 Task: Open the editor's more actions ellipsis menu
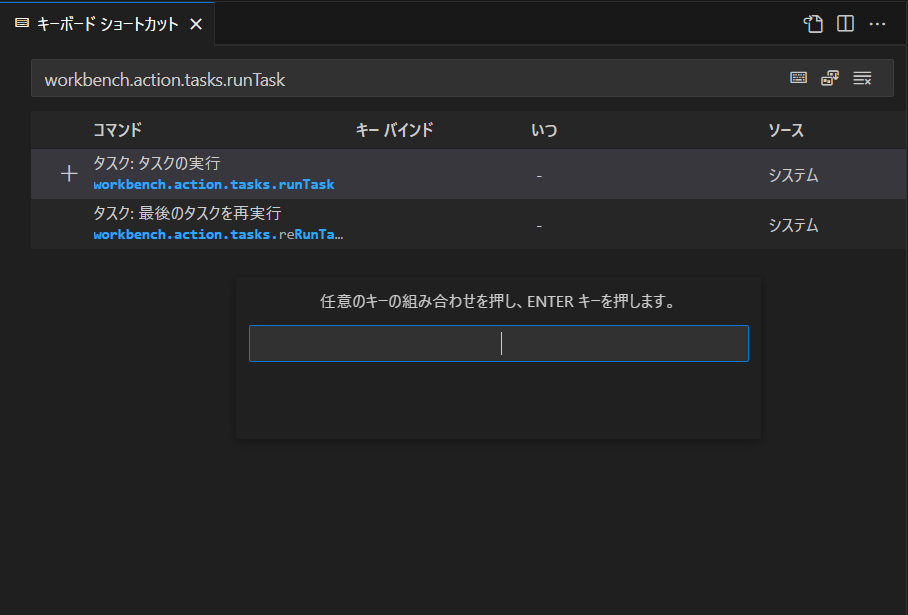877,24
